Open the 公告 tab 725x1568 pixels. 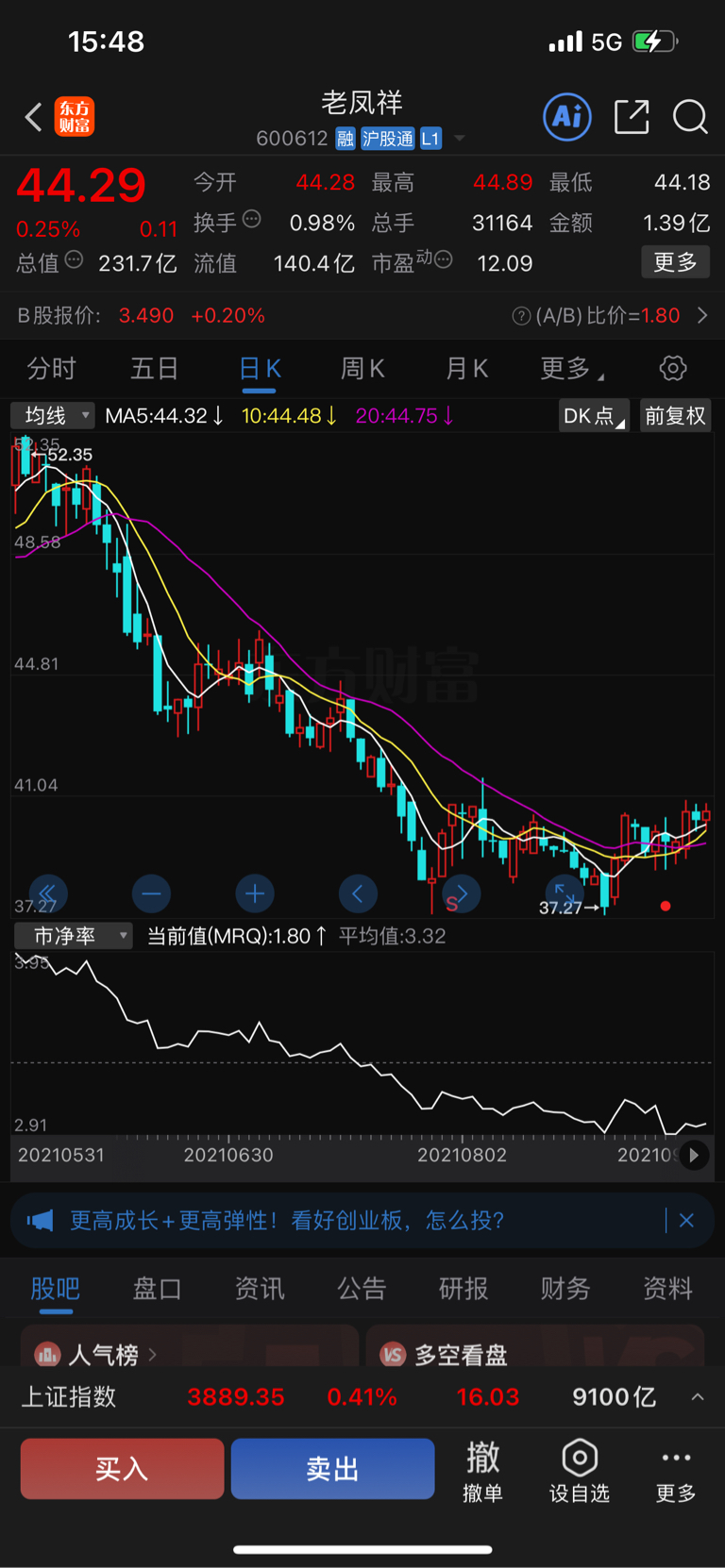[362, 1289]
